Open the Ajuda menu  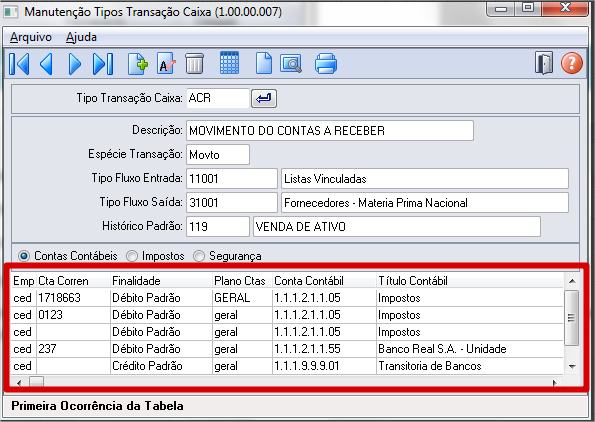pos(81,37)
